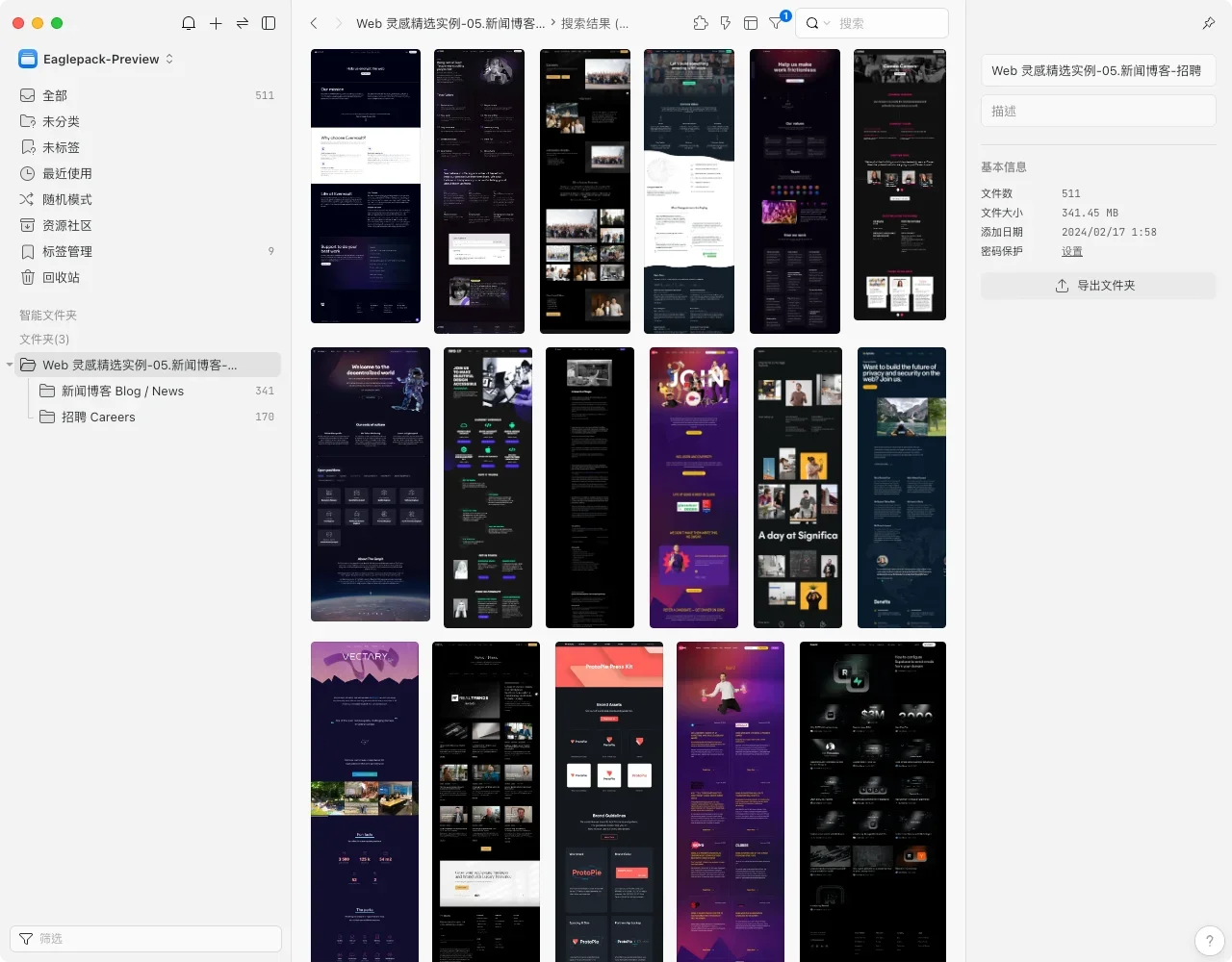The width and height of the screenshot is (1232, 962).
Task: Select 随机模式 in the sidebar
Action: [x=67, y=199]
